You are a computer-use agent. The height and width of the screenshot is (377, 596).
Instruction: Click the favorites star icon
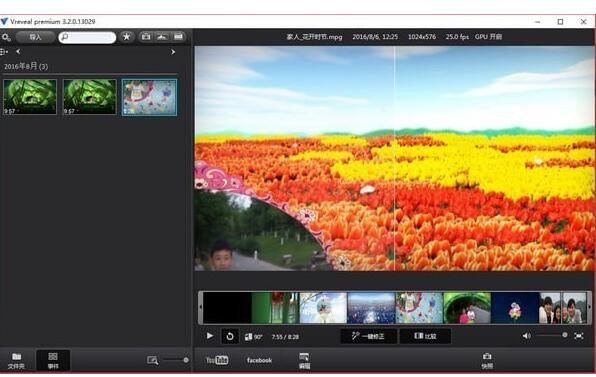[127, 36]
